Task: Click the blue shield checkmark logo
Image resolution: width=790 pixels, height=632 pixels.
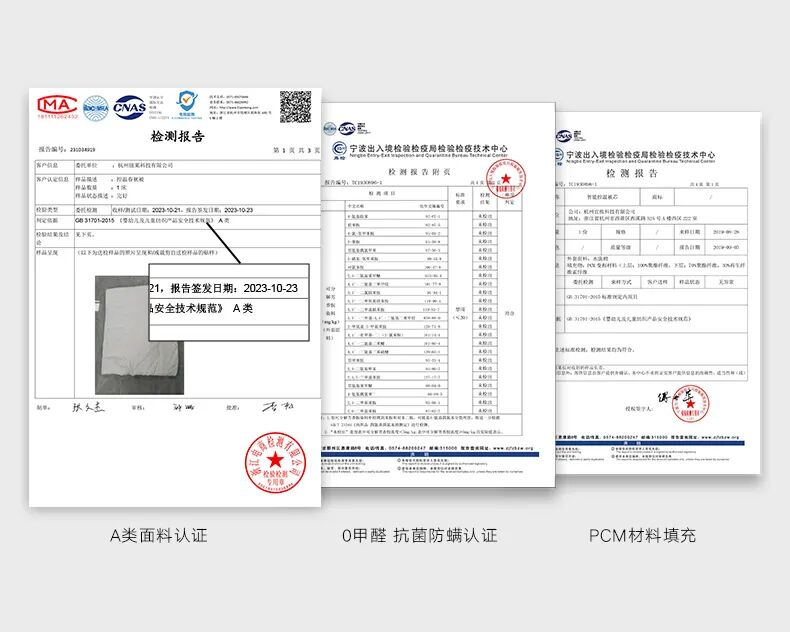Action: [187, 104]
